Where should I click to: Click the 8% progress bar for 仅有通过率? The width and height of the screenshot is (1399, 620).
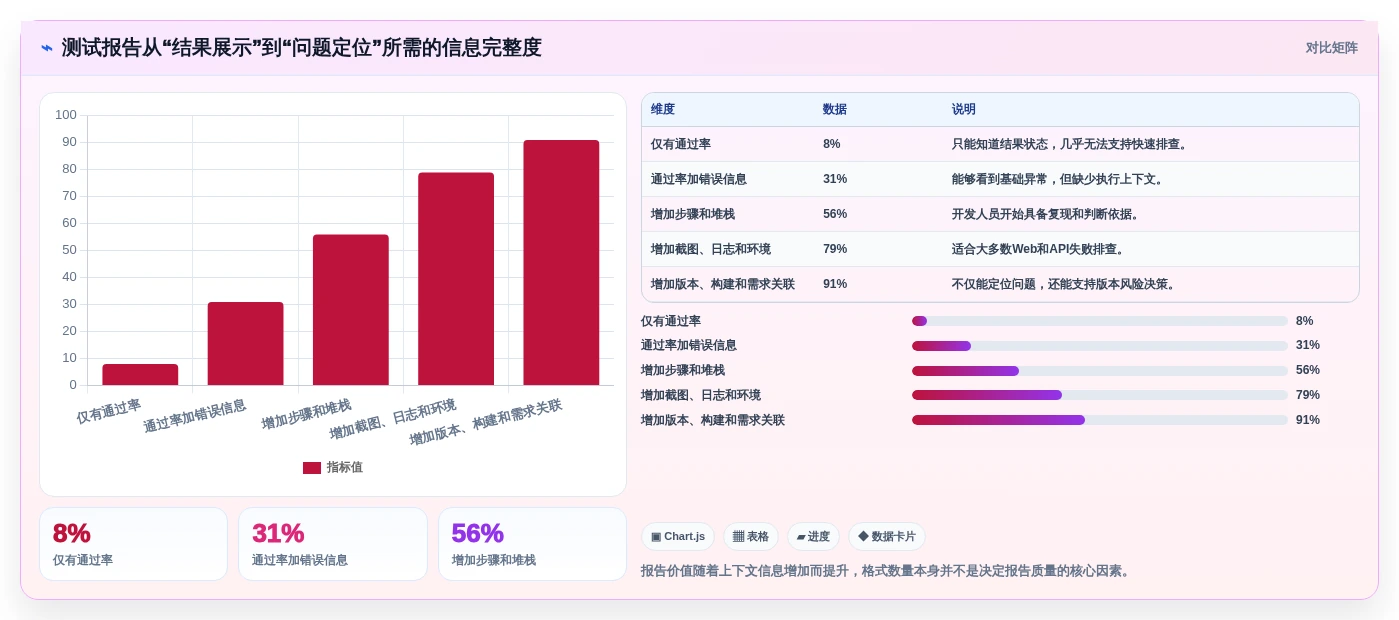click(1100, 321)
